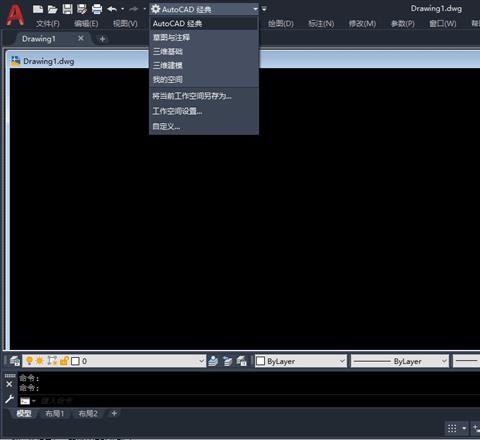Viewport: 480px width, 440px height.
Task: Open the Redo history dropdown arrow
Action: pyautogui.click(x=144, y=9)
